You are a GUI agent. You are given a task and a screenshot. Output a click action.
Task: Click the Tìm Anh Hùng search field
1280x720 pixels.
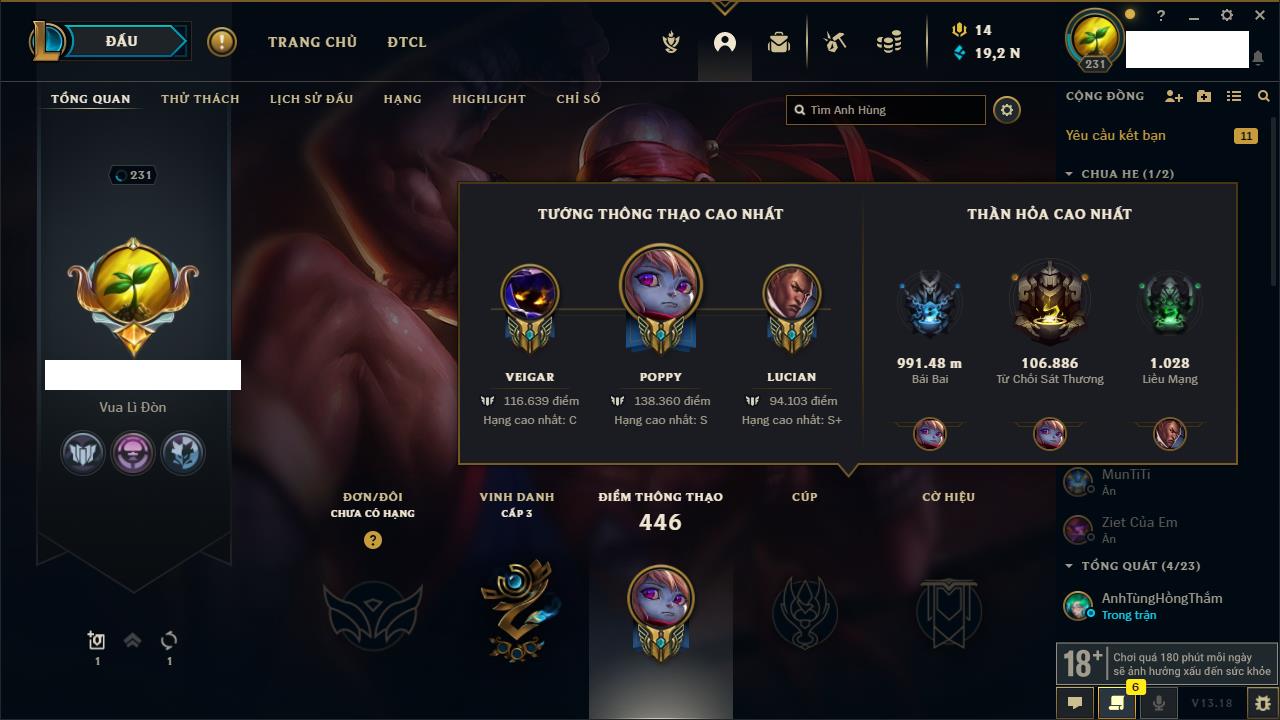click(886, 110)
